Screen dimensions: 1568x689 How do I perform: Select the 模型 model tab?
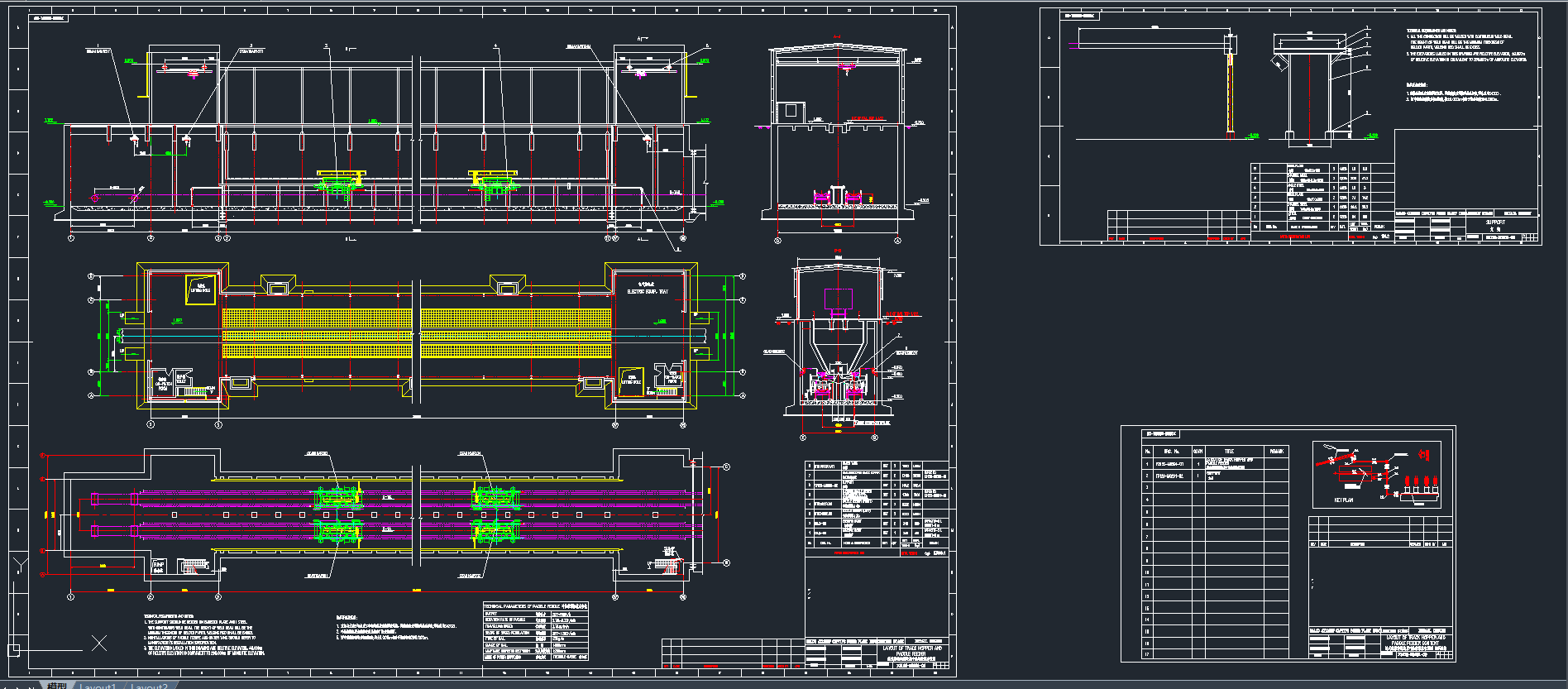pos(56,685)
